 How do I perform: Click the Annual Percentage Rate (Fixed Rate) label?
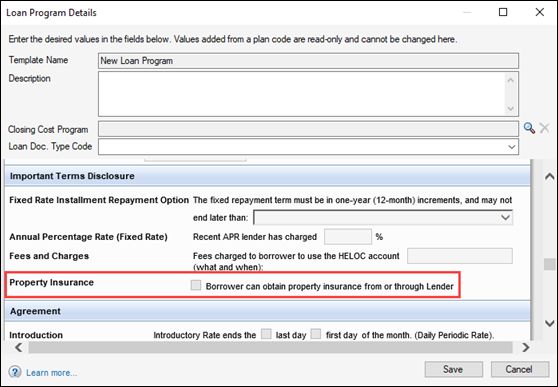(88, 237)
